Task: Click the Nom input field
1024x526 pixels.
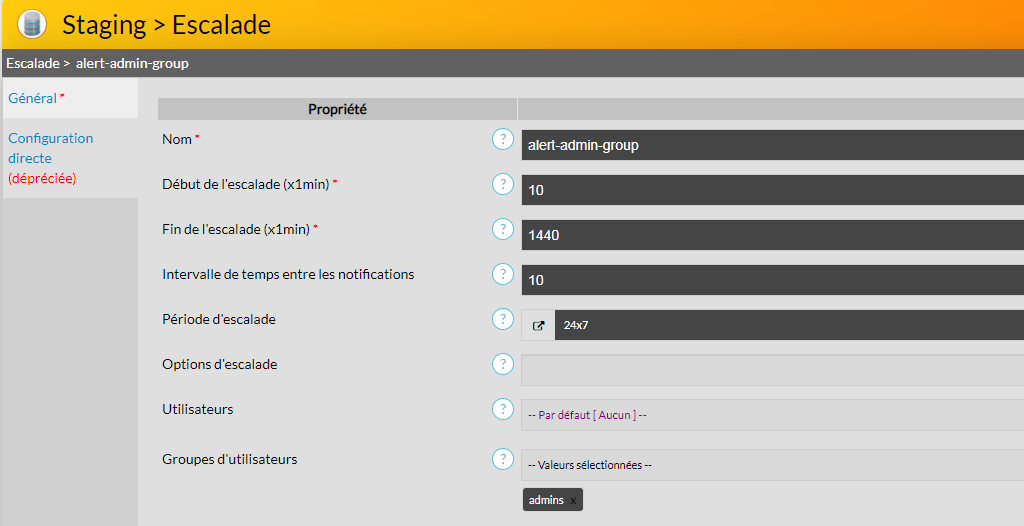Action: click(772, 145)
